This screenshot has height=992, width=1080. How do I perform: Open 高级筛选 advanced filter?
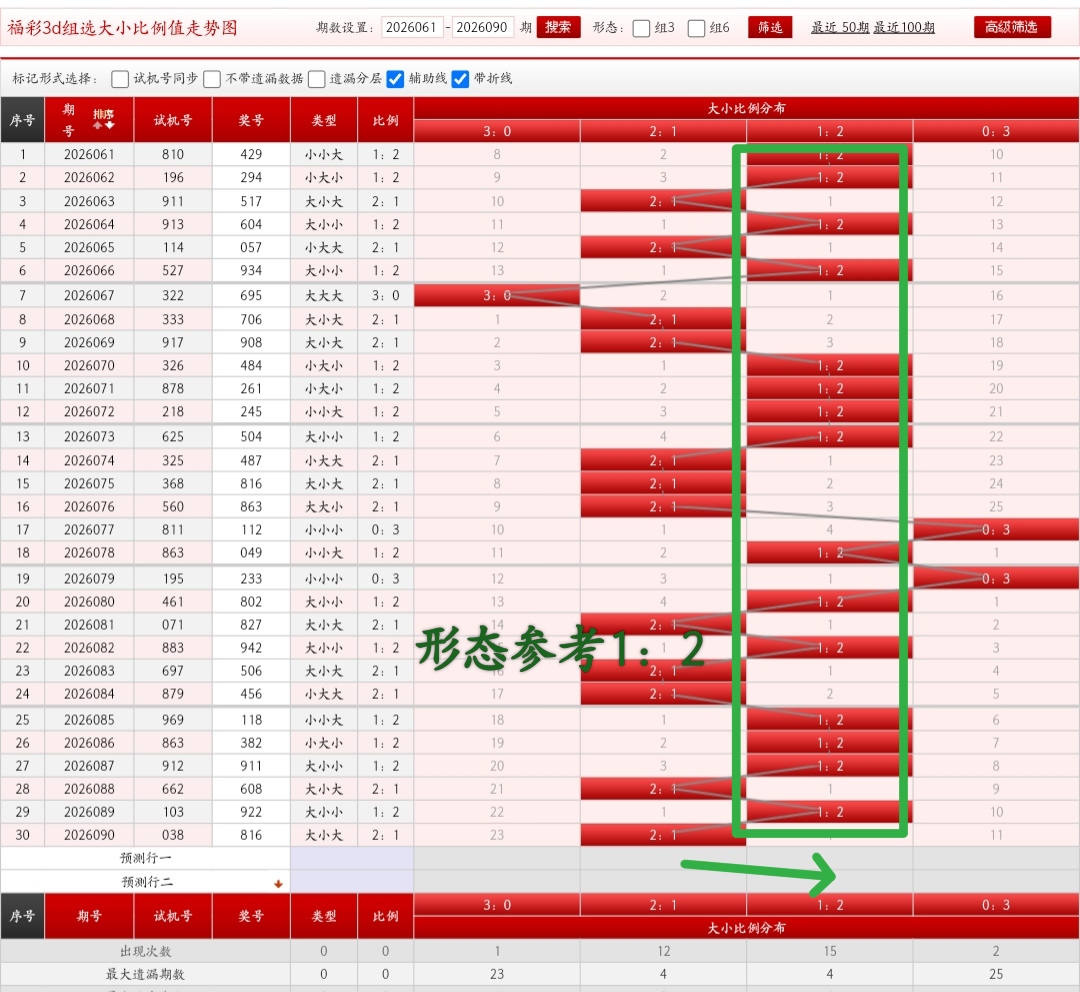pos(1012,27)
